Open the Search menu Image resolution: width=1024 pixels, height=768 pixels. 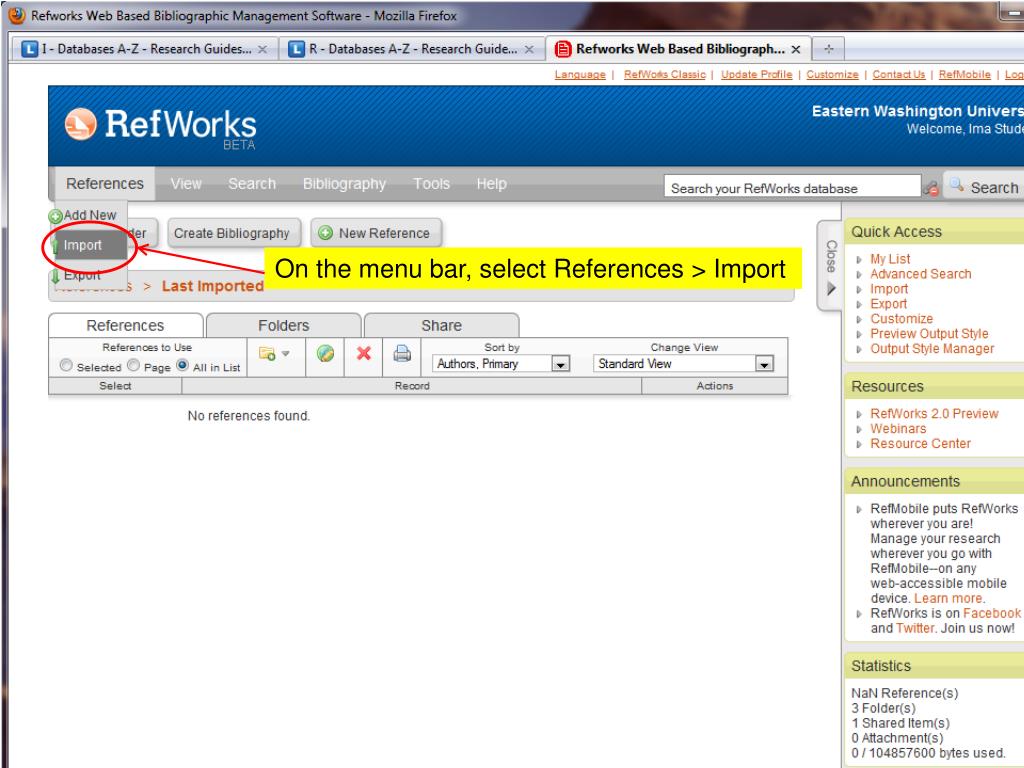252,184
